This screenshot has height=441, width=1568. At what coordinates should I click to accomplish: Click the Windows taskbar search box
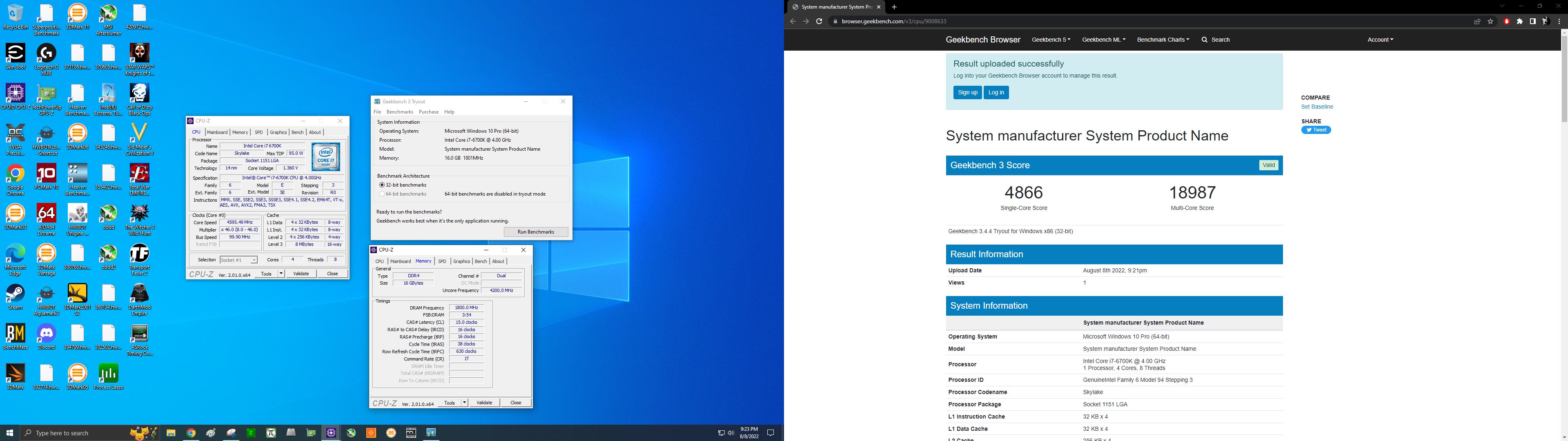click(90, 433)
